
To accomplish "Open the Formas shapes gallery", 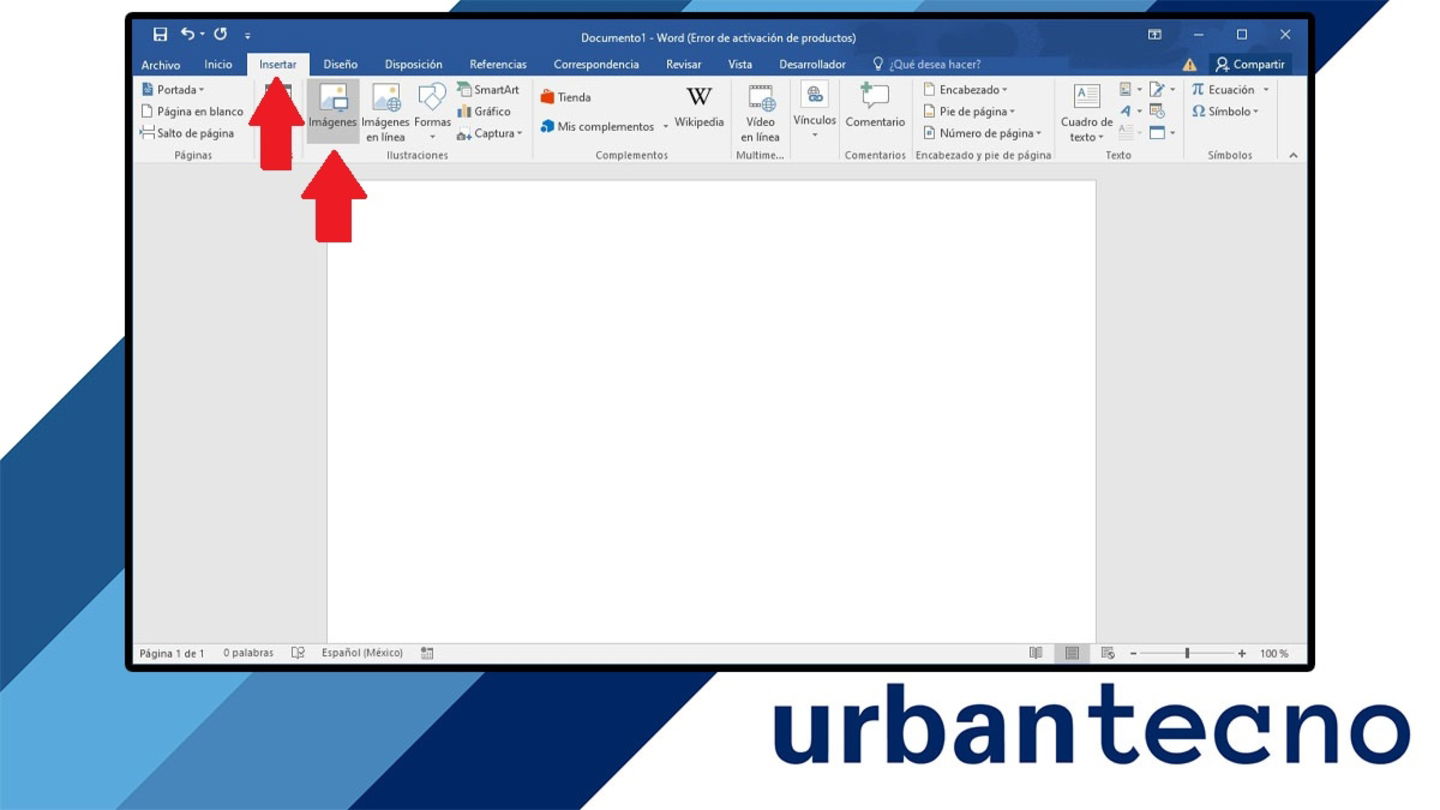I will coord(432,112).
